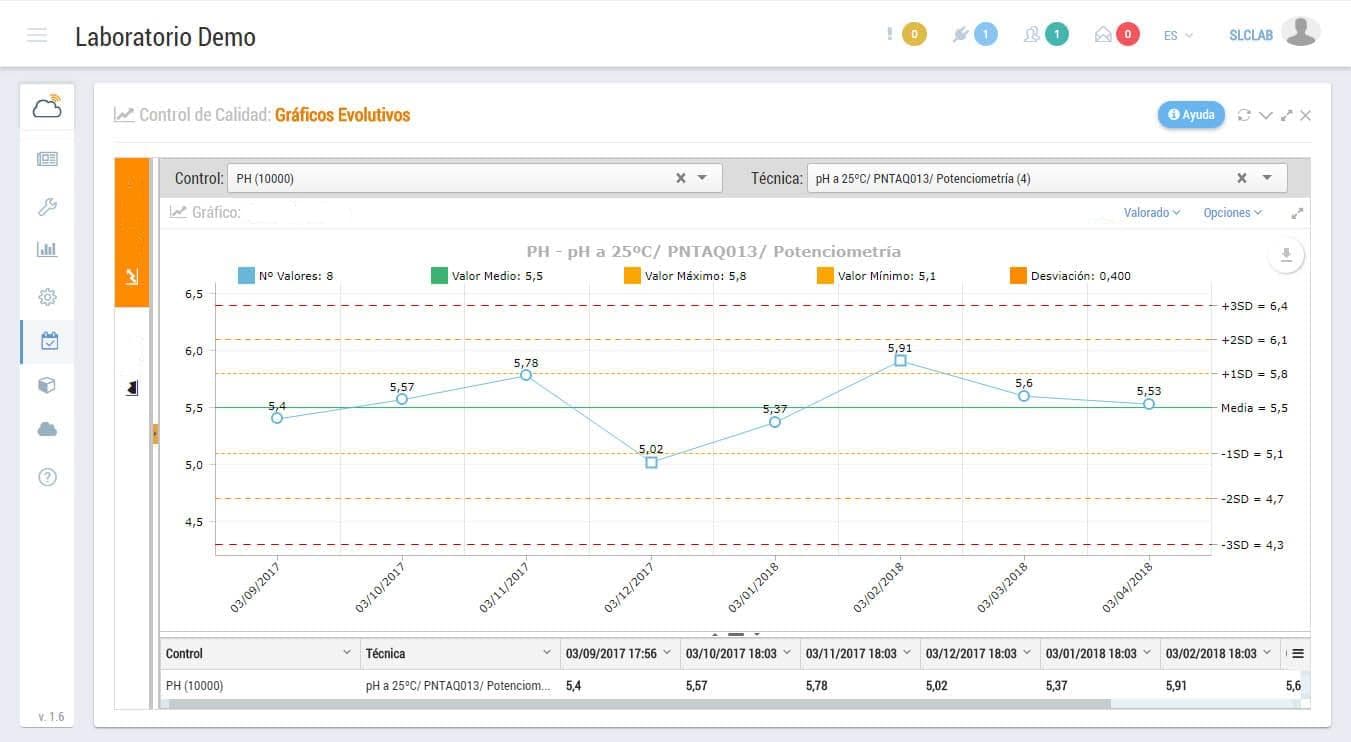1351x742 pixels.
Task: Select the dark tab icon on left strip
Action: (131, 387)
